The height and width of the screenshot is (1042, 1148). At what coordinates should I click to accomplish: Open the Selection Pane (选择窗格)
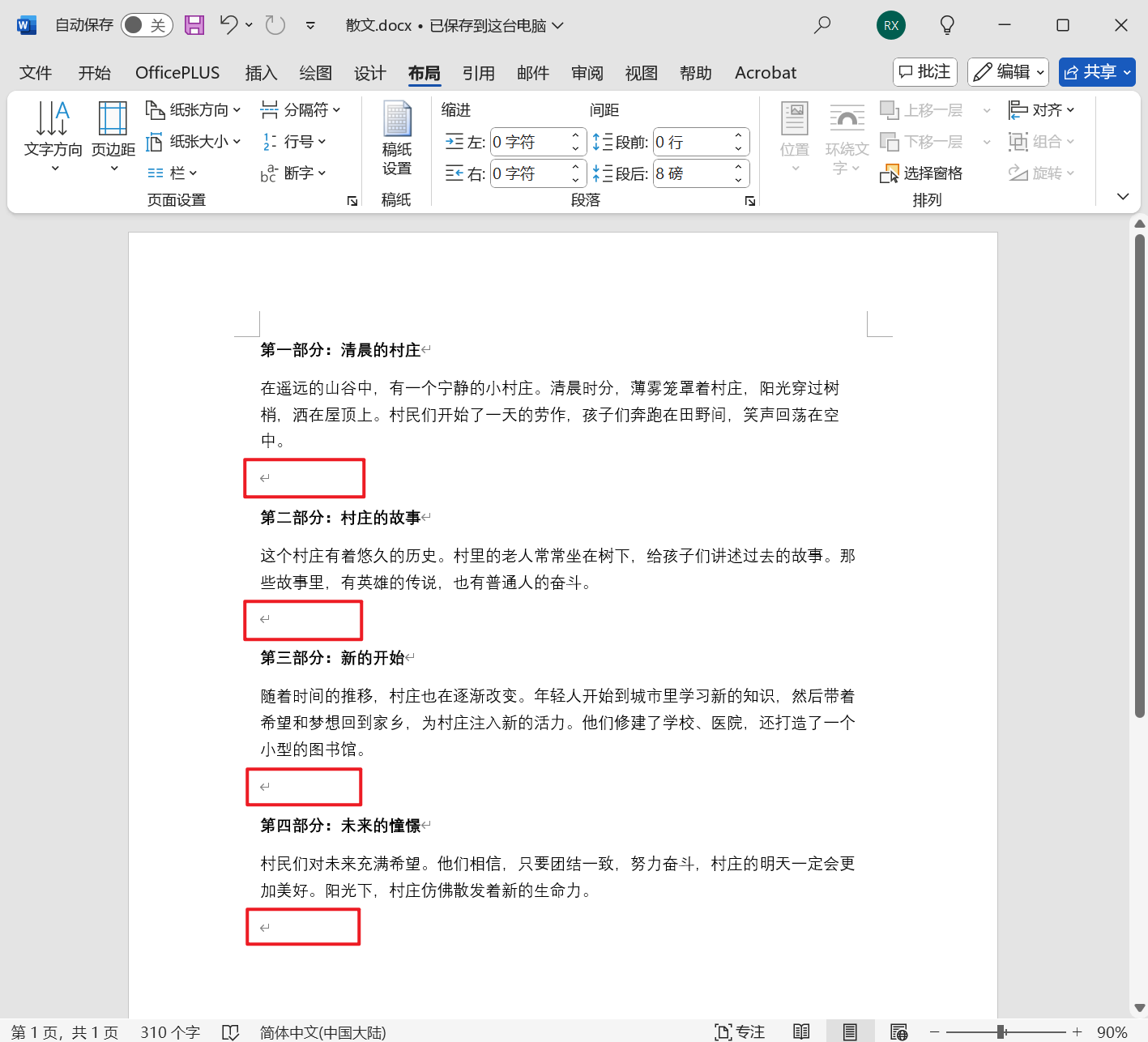pos(922,173)
